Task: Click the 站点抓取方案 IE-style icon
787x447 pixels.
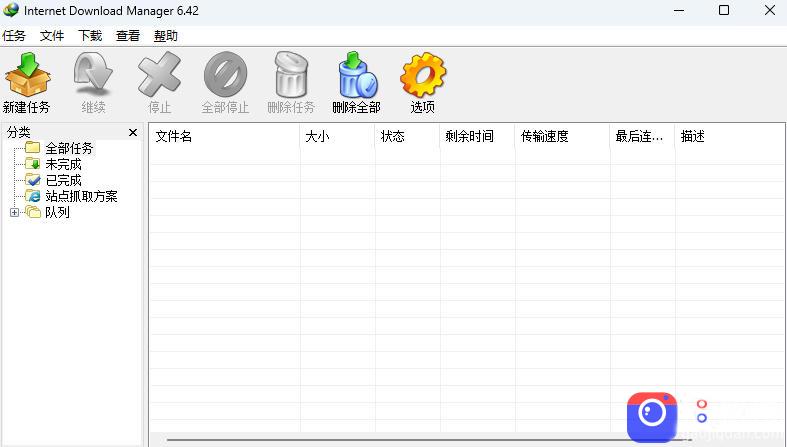Action: pos(33,196)
